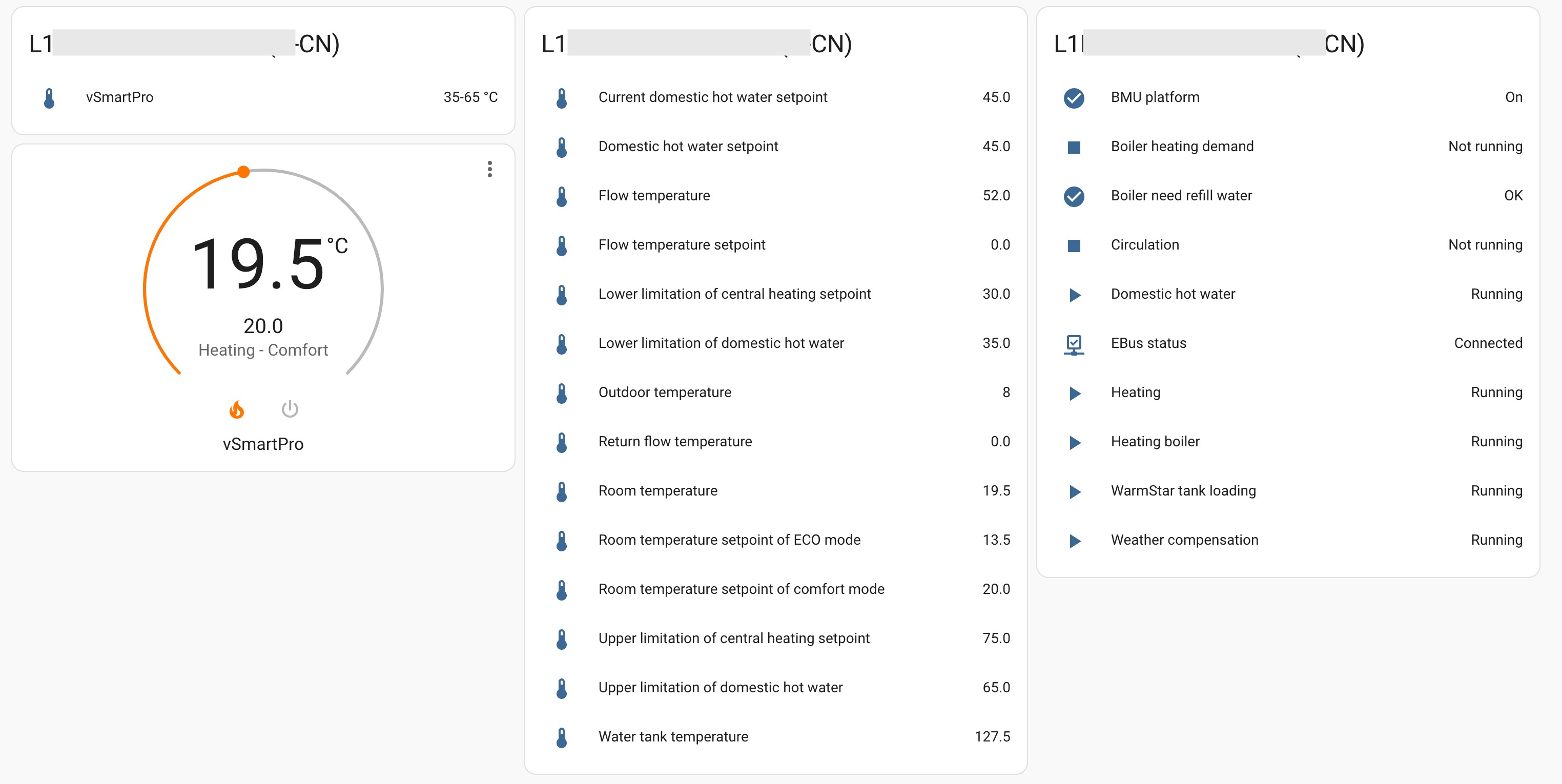Viewport: 1562px width, 784px height.
Task: Click the BMU platform checkmark icon
Action: pyautogui.click(x=1073, y=98)
